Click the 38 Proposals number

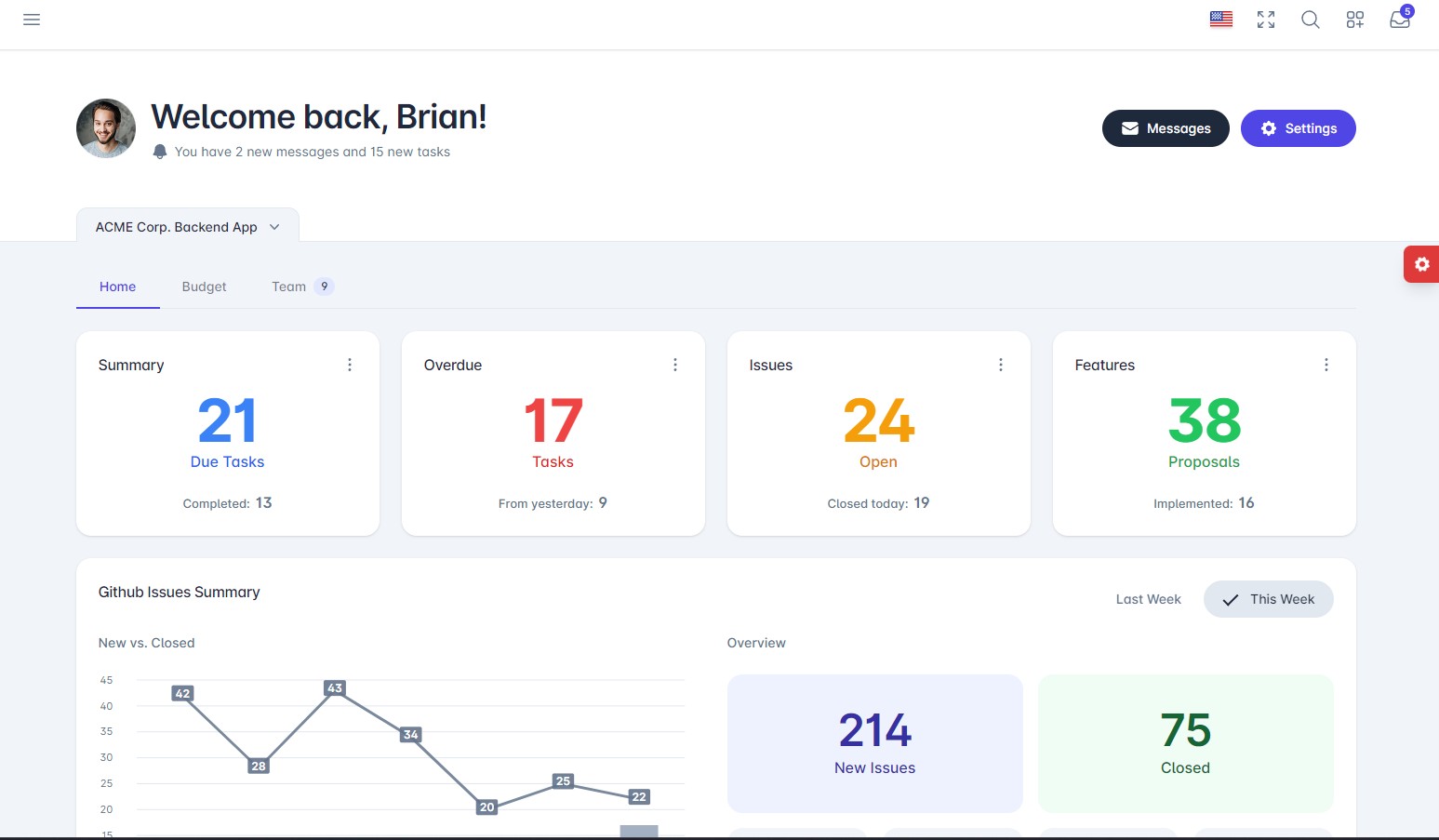coord(1205,420)
